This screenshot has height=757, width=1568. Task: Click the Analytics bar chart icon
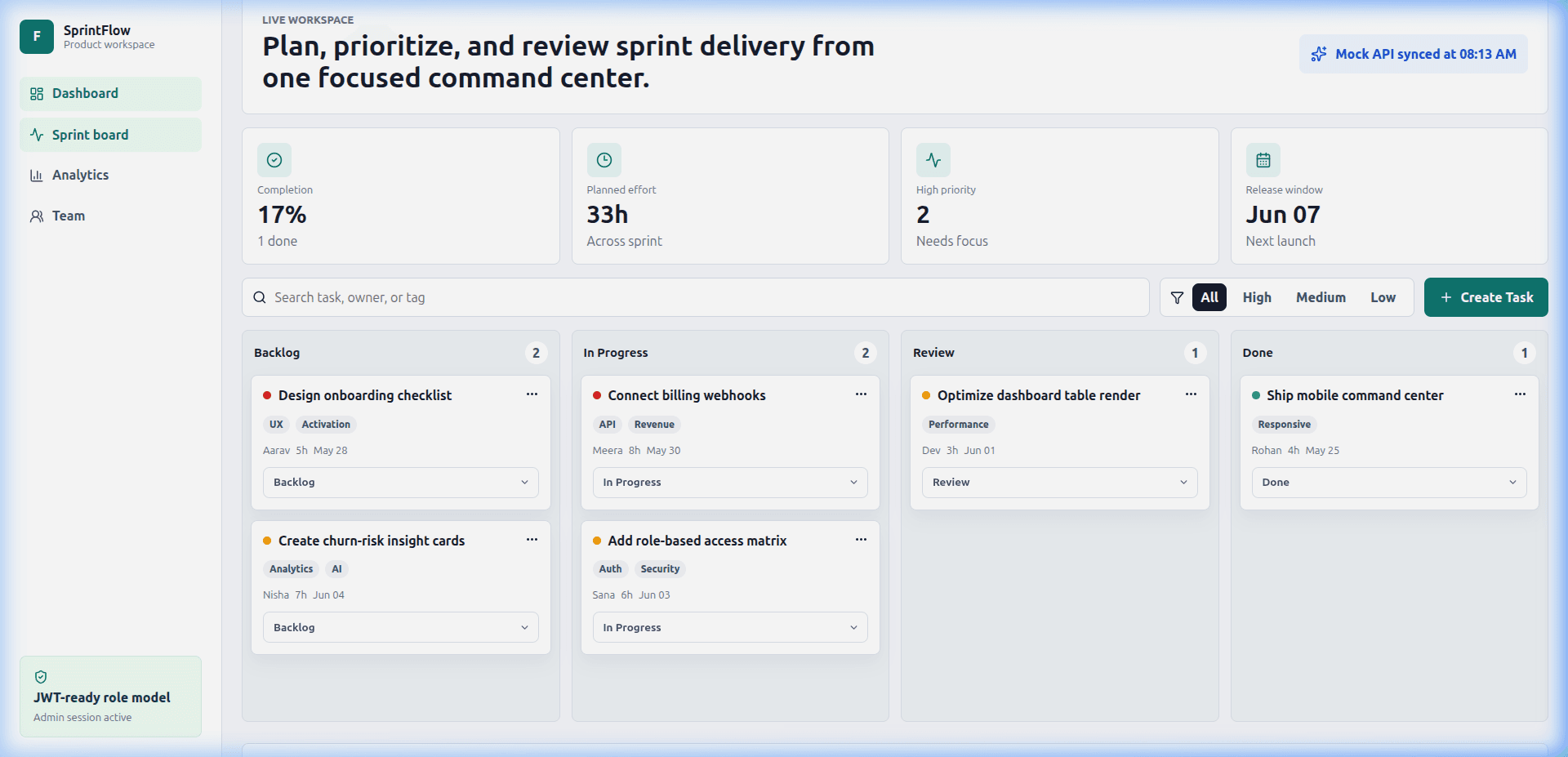[x=37, y=175]
